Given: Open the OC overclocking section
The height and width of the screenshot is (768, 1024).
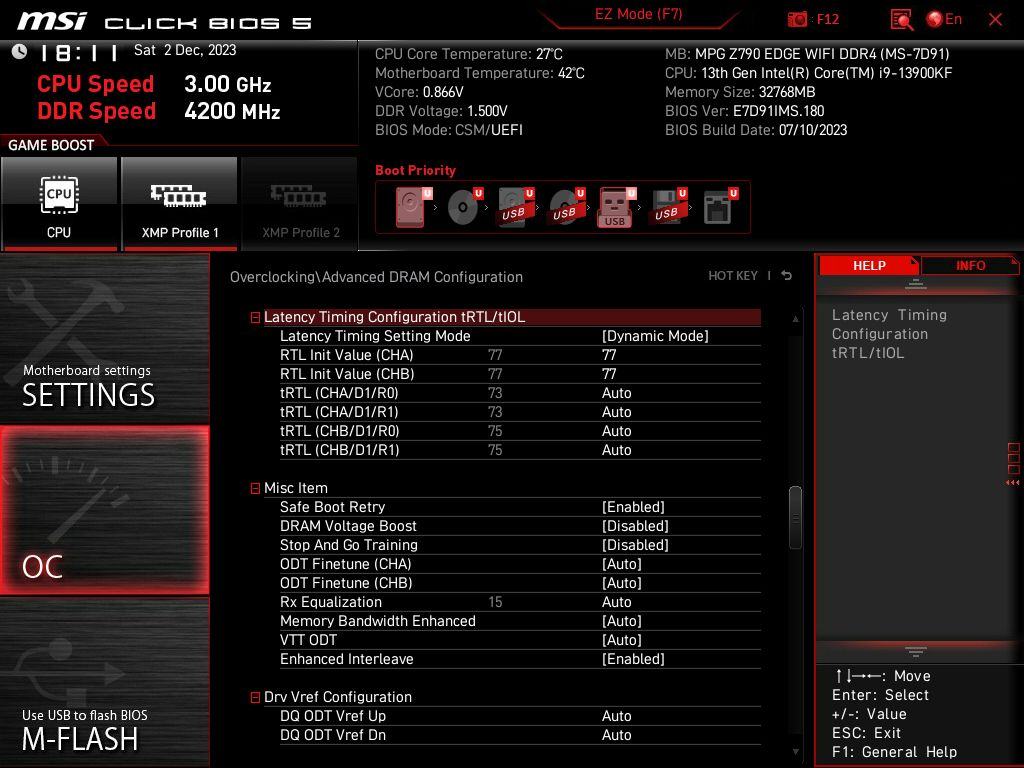Looking at the screenshot, I should (104, 510).
